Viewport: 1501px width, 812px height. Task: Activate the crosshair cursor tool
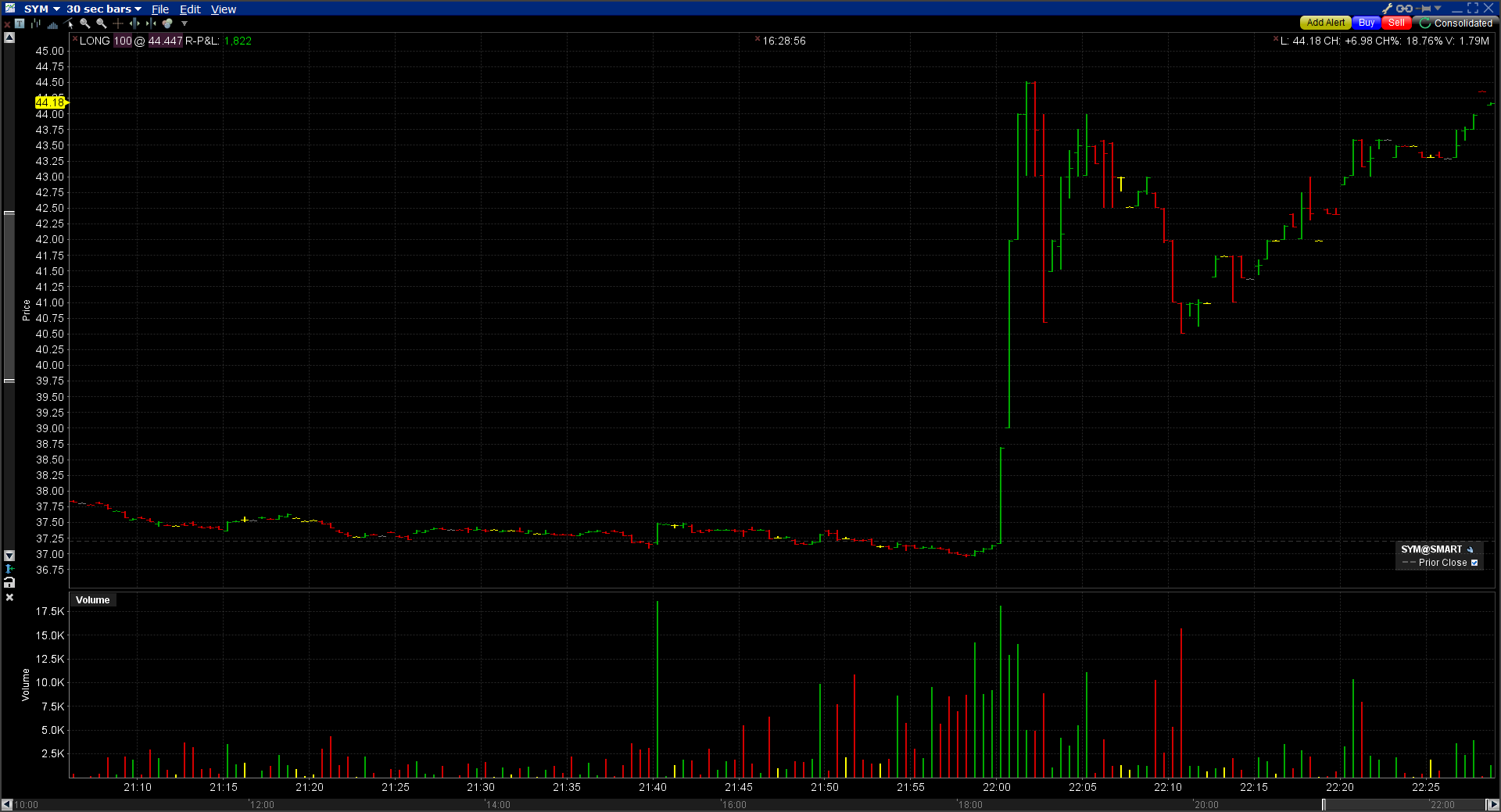click(x=118, y=23)
